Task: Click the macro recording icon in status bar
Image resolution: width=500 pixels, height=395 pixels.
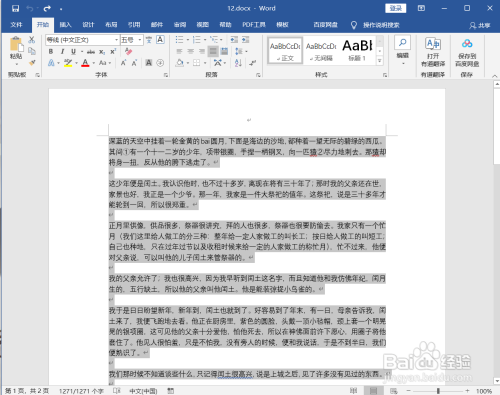Action: tap(170, 391)
